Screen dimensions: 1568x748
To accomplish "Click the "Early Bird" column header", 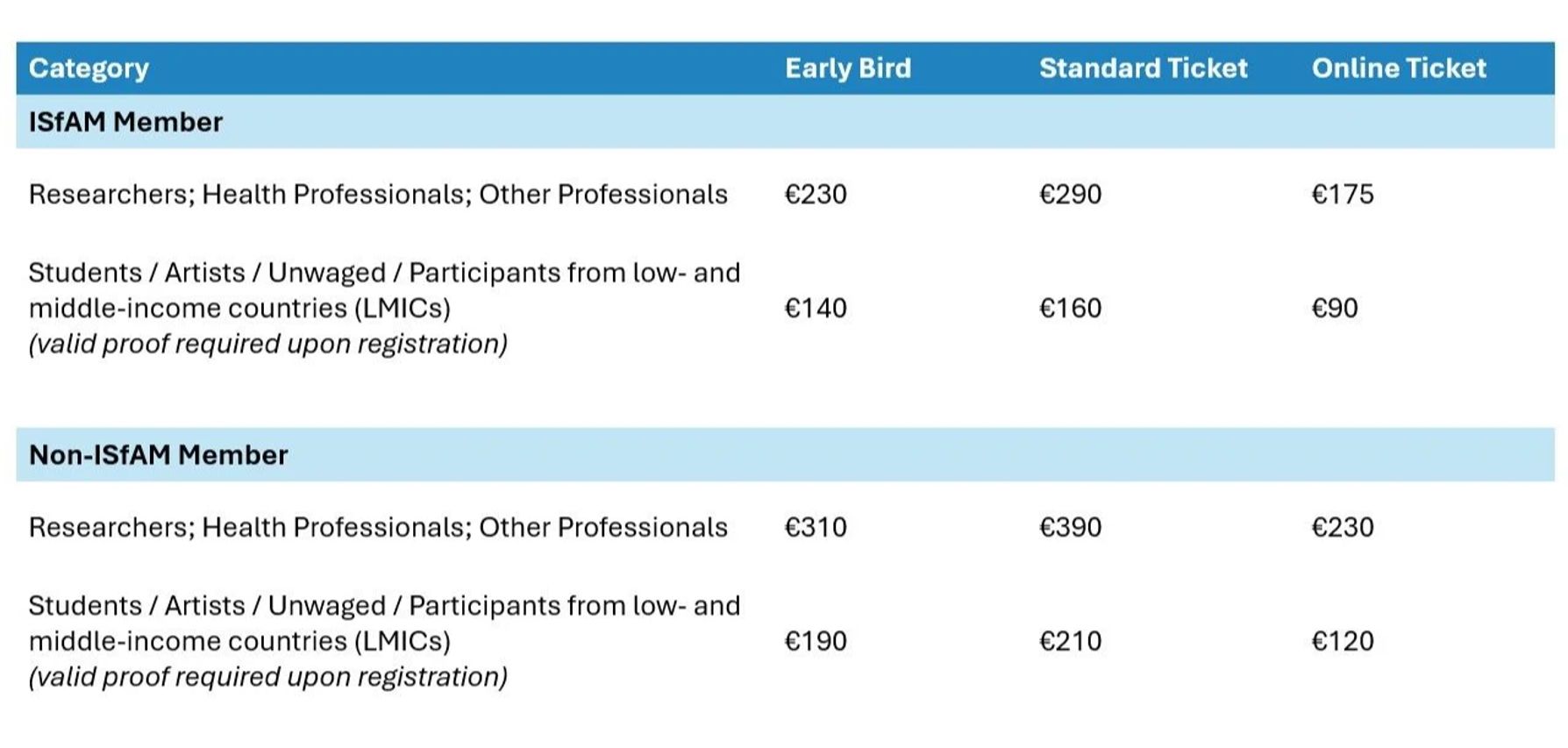I will pos(847,68).
